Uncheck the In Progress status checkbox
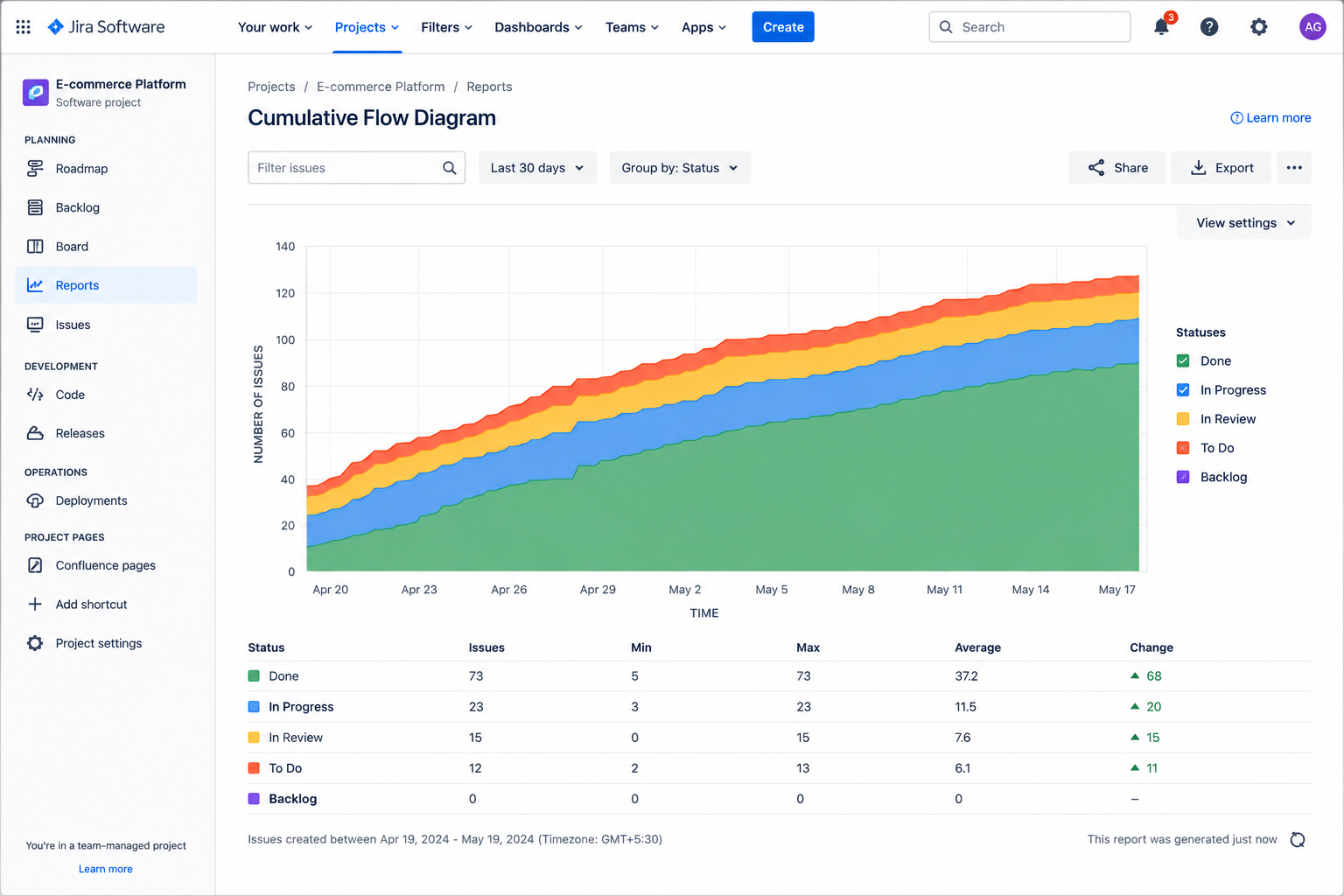The width and height of the screenshot is (1344, 896). click(1183, 390)
